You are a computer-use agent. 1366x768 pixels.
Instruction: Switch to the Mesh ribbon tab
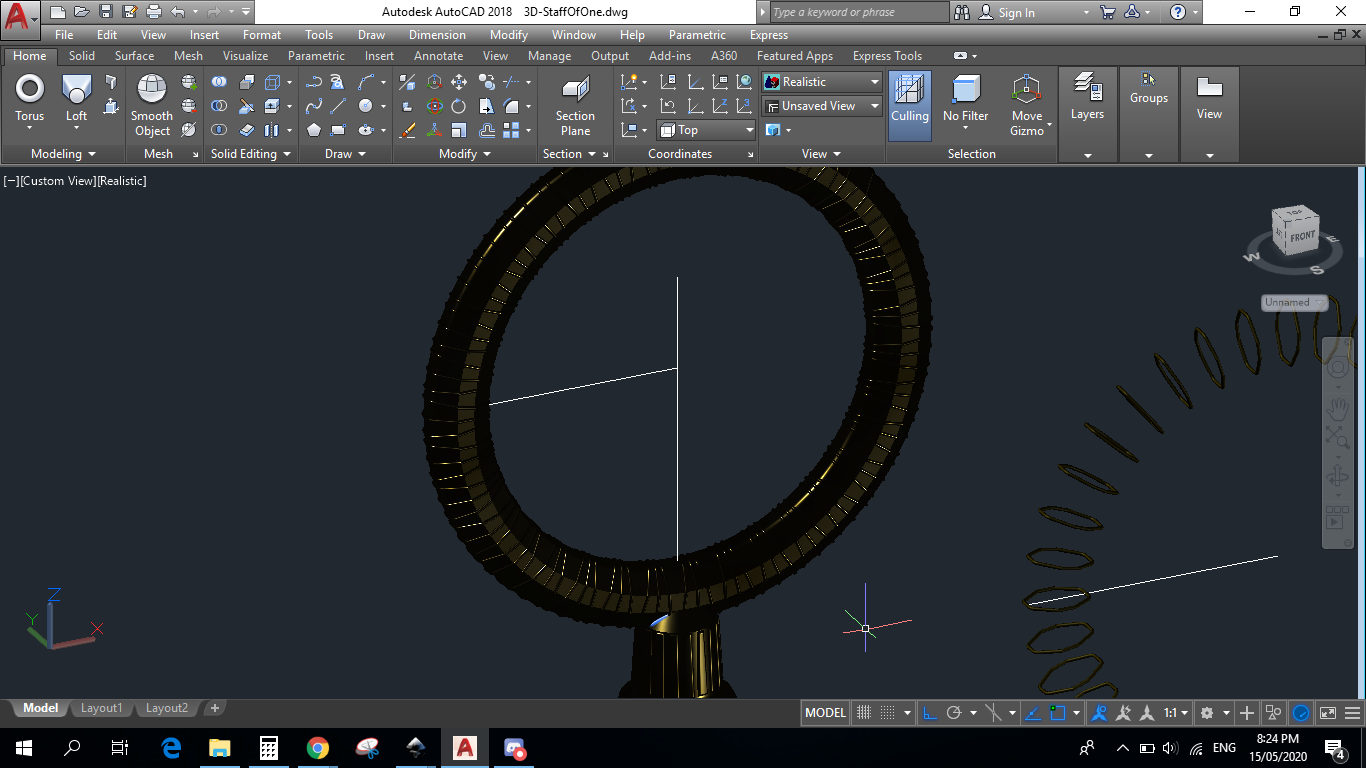pos(188,56)
